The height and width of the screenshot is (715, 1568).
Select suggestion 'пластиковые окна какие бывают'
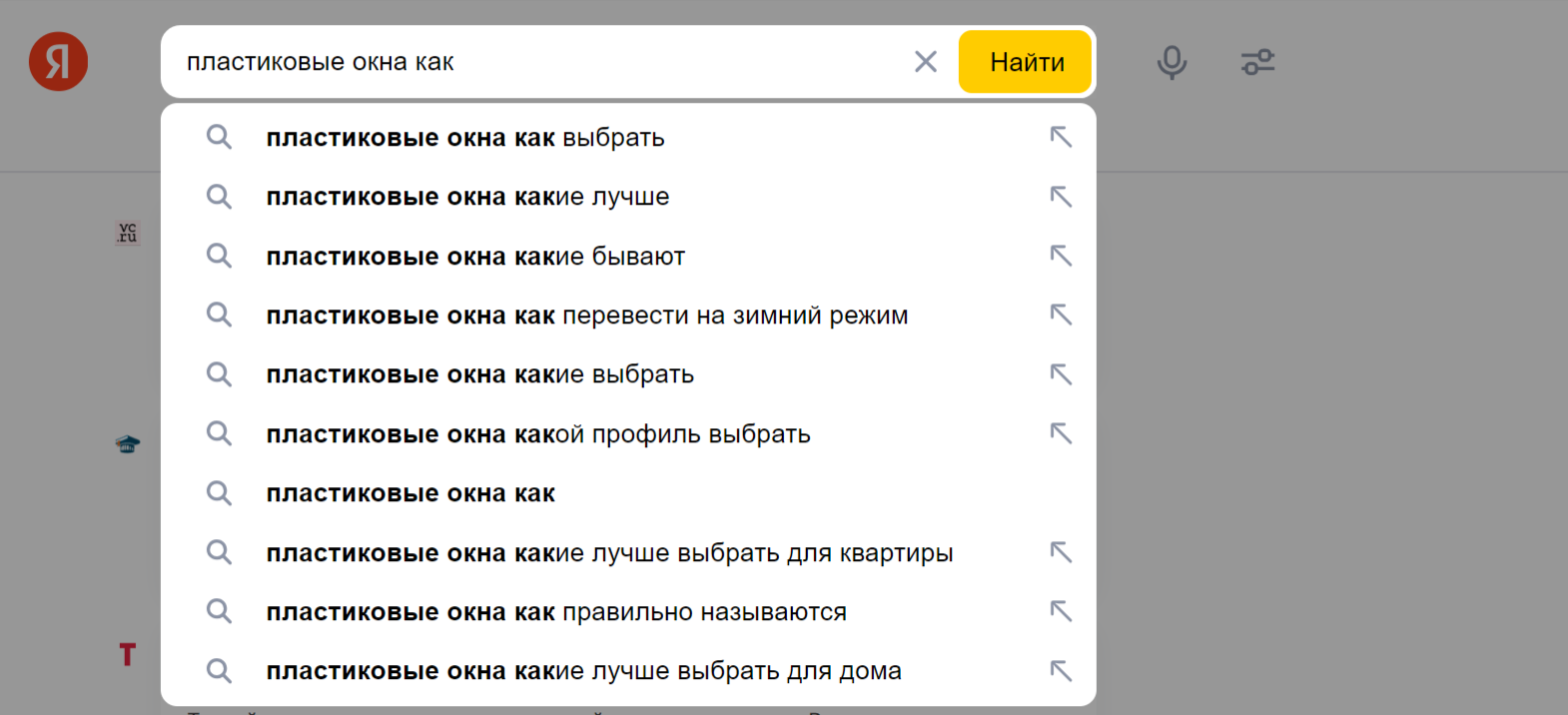pyautogui.click(x=475, y=256)
